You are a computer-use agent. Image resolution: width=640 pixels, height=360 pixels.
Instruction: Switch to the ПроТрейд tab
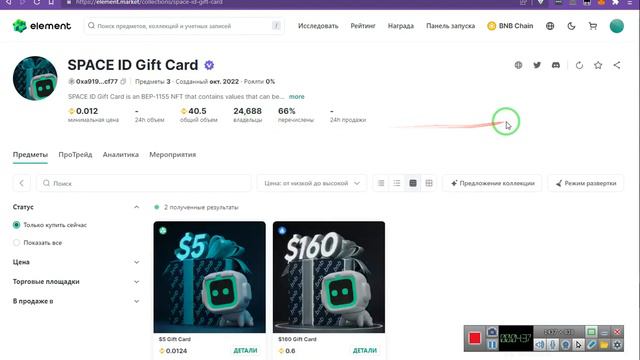pyautogui.click(x=75, y=155)
